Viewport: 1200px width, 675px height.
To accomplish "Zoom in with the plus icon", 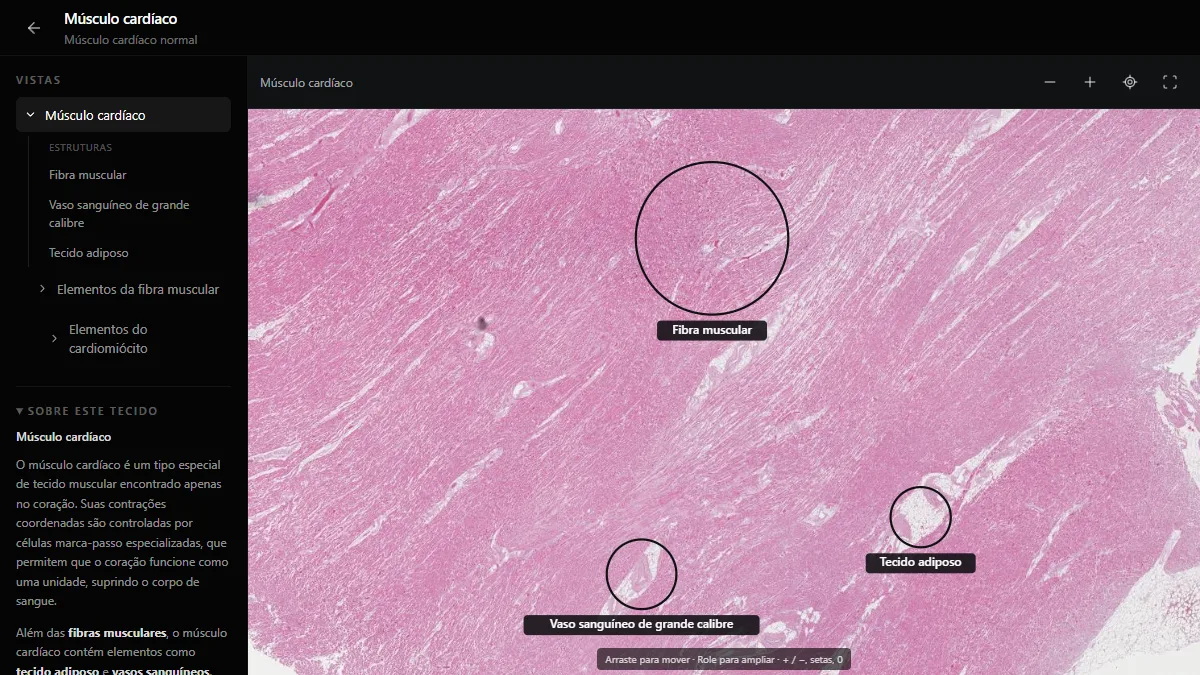I will 1090,82.
